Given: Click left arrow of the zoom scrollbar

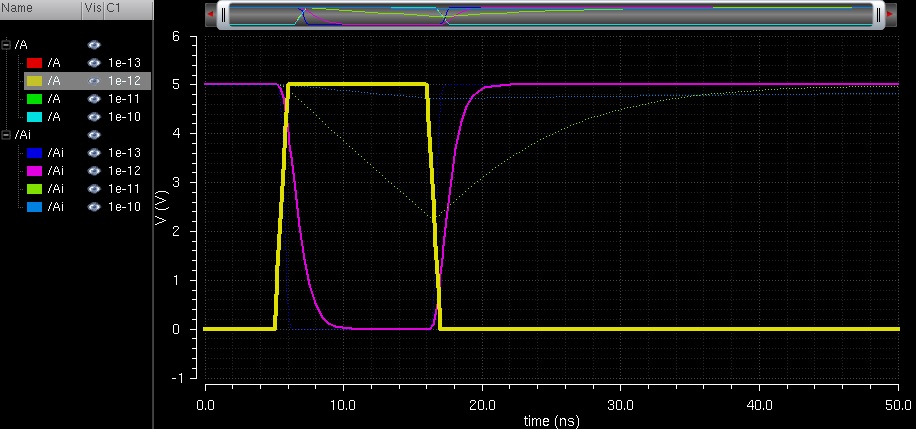Looking at the screenshot, I should coord(209,15).
